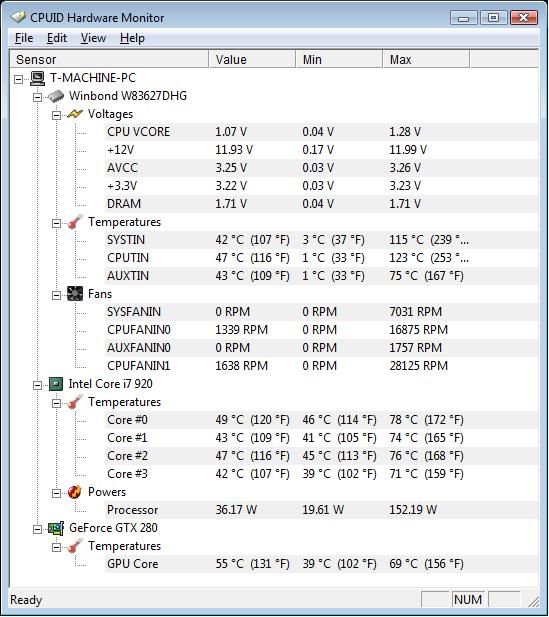Click the lightning bolt Voltages icon
Viewport: 549px width, 617px height.
(75, 114)
